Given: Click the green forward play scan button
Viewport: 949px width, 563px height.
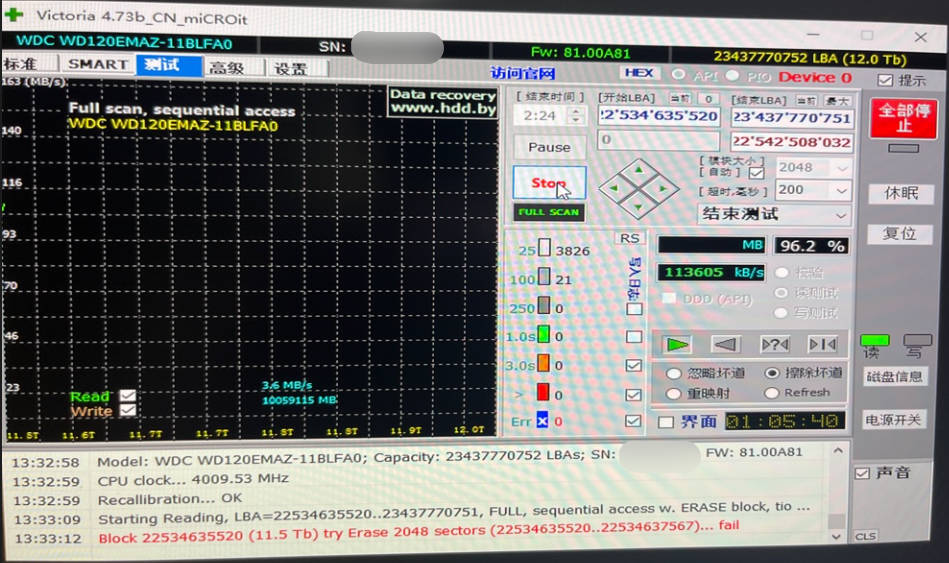Looking at the screenshot, I should tap(677, 345).
